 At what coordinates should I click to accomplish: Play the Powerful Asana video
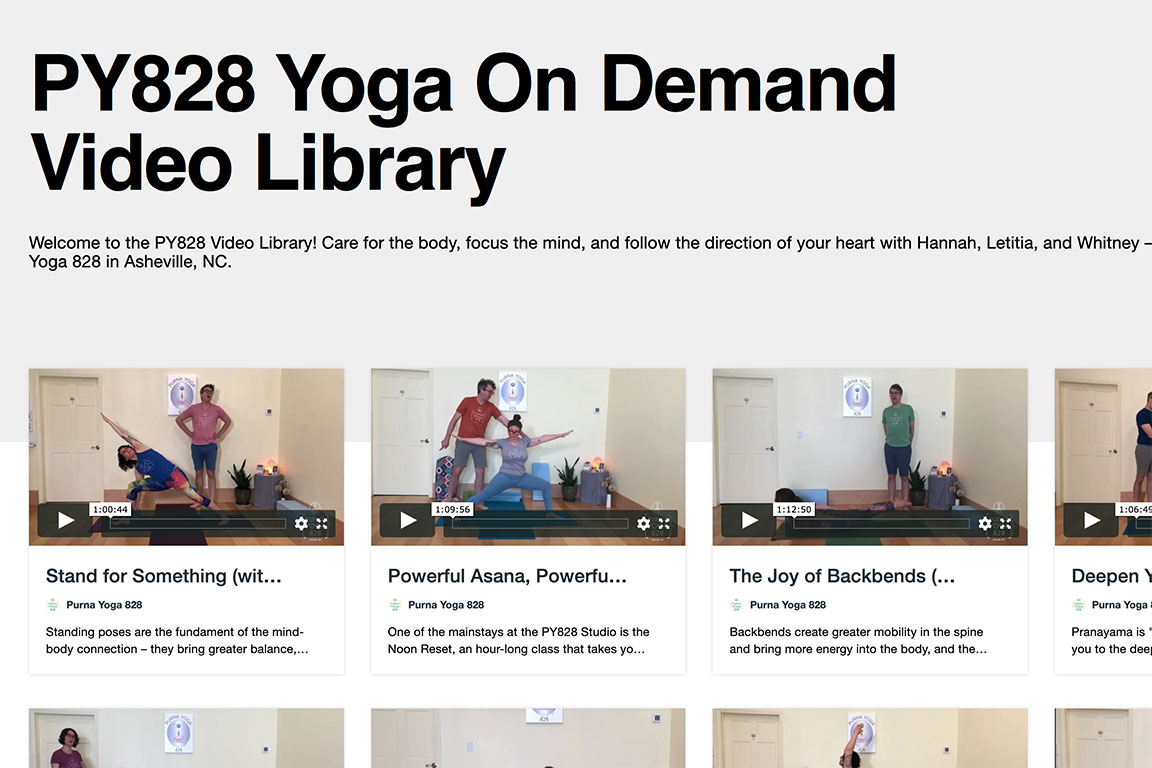[x=408, y=520]
